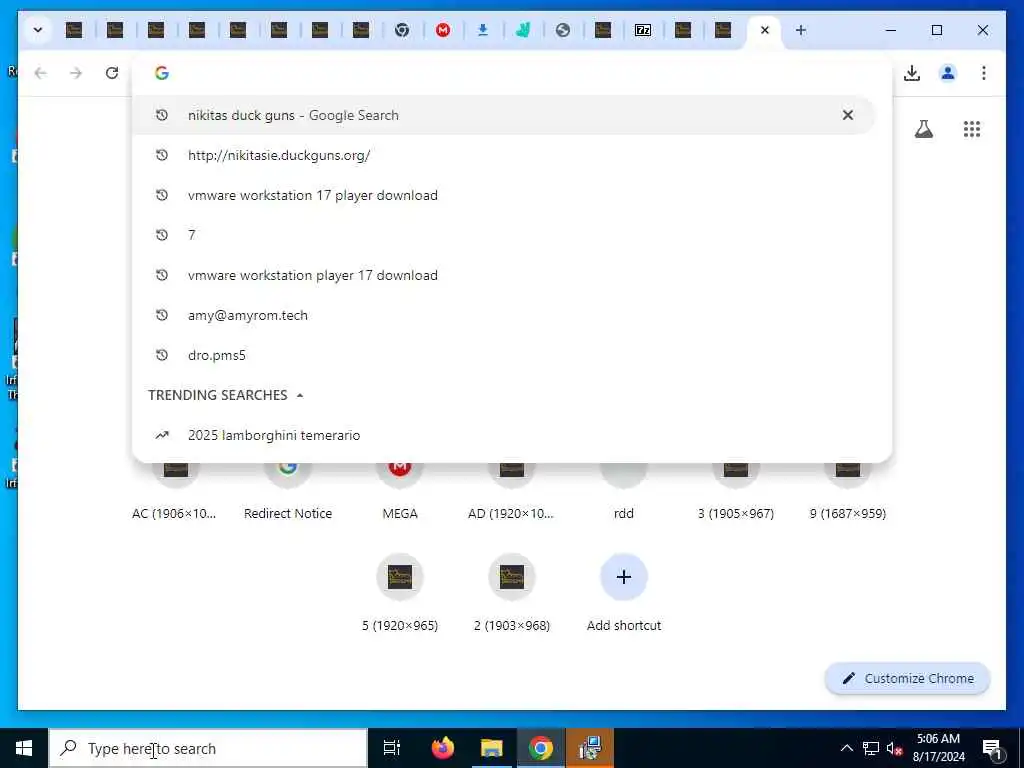Collapse the Trending Searches section

[300, 396]
